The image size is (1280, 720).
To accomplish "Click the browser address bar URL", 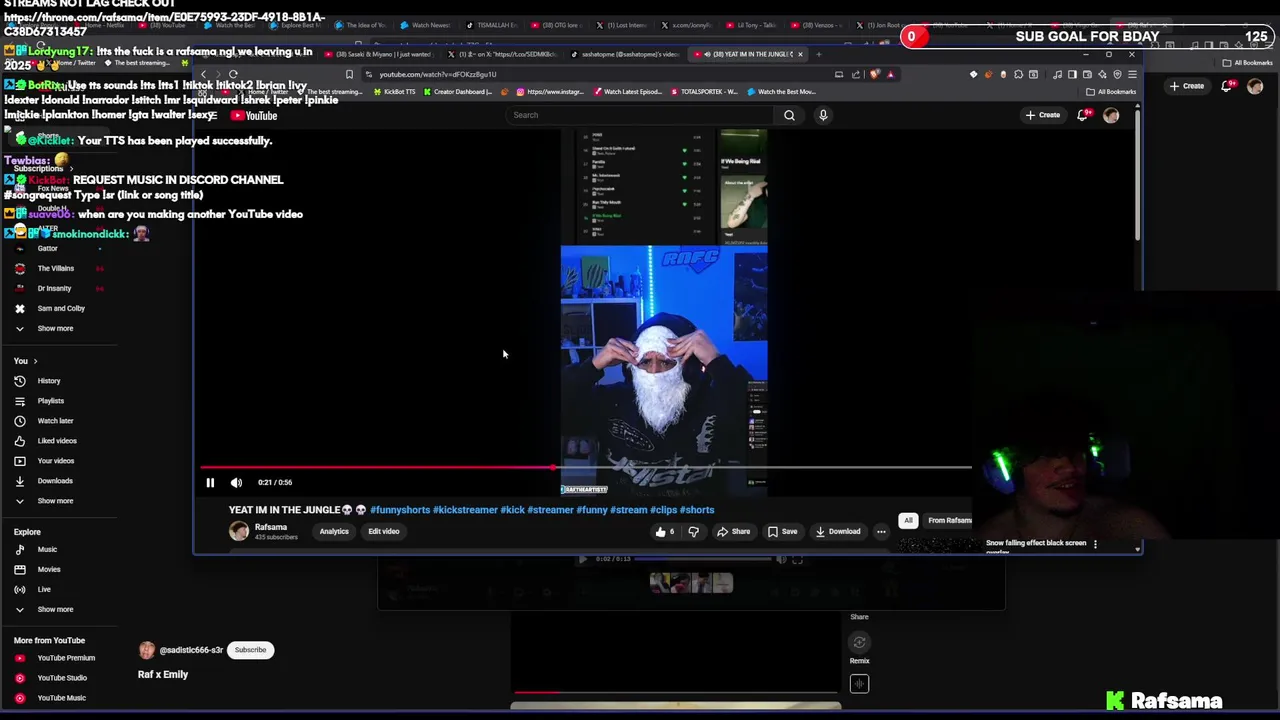I will pos(438,74).
